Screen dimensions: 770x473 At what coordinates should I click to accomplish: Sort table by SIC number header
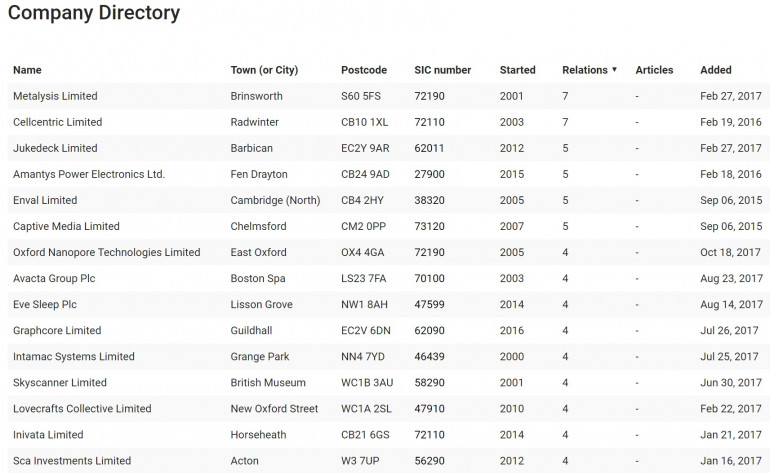click(442, 70)
